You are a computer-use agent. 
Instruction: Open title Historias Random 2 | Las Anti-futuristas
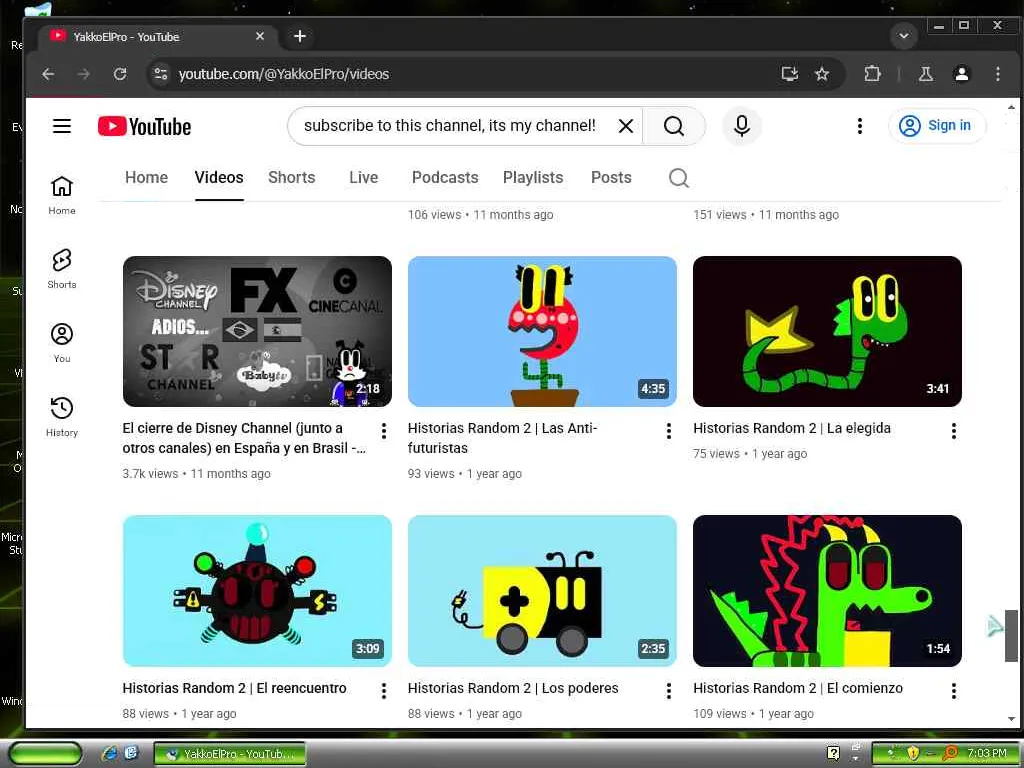pos(502,438)
